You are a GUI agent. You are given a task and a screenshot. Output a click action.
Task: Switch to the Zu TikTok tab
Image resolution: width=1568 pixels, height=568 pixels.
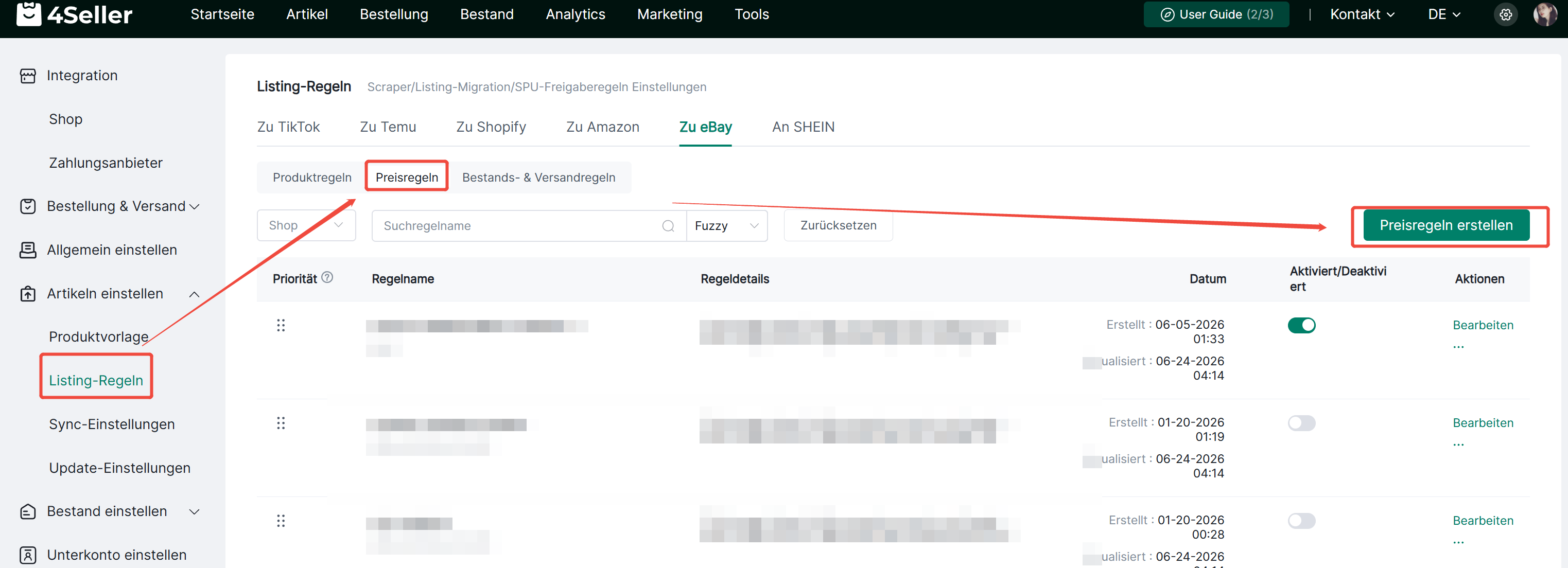(x=288, y=127)
